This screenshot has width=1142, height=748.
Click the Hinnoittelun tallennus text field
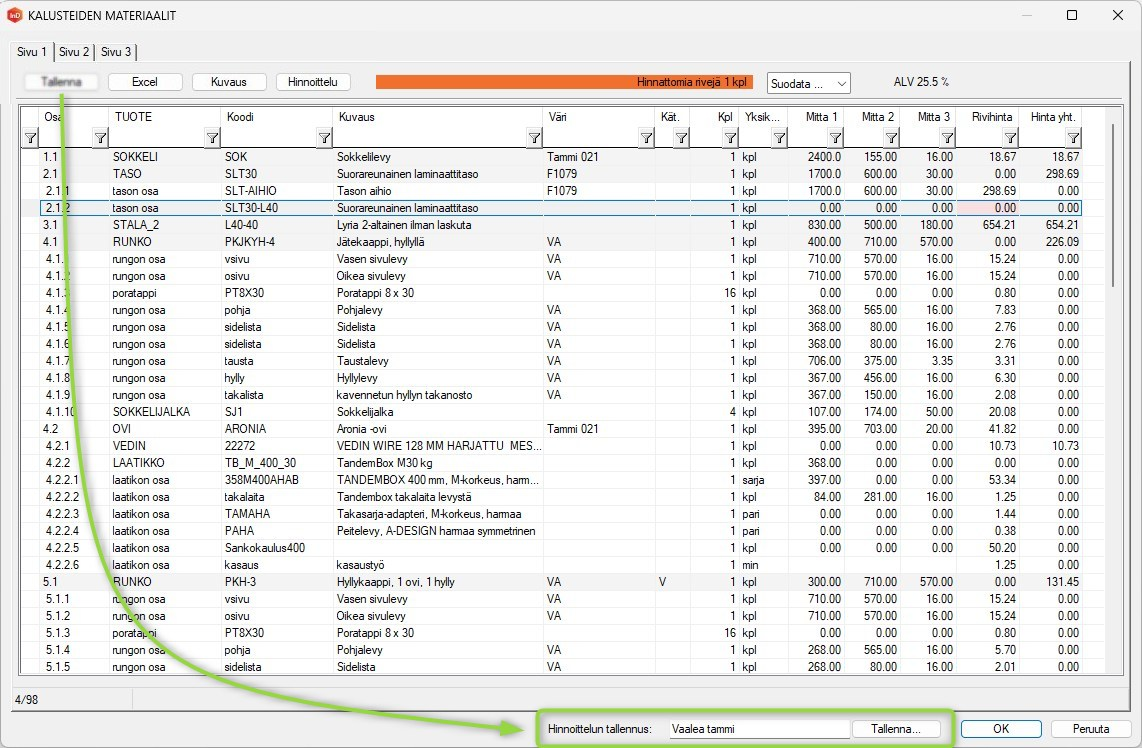[x=758, y=729]
